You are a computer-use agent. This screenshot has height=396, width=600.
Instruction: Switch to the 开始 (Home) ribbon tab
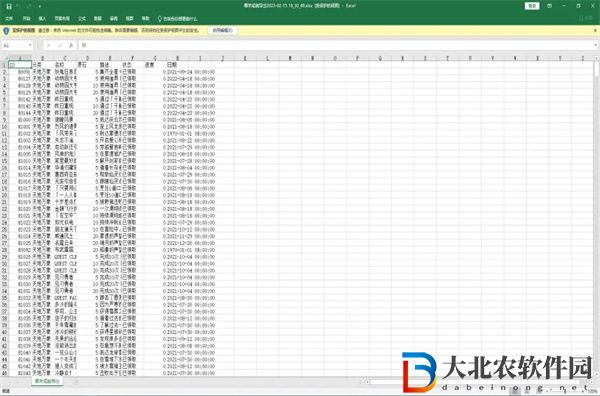pos(26,18)
